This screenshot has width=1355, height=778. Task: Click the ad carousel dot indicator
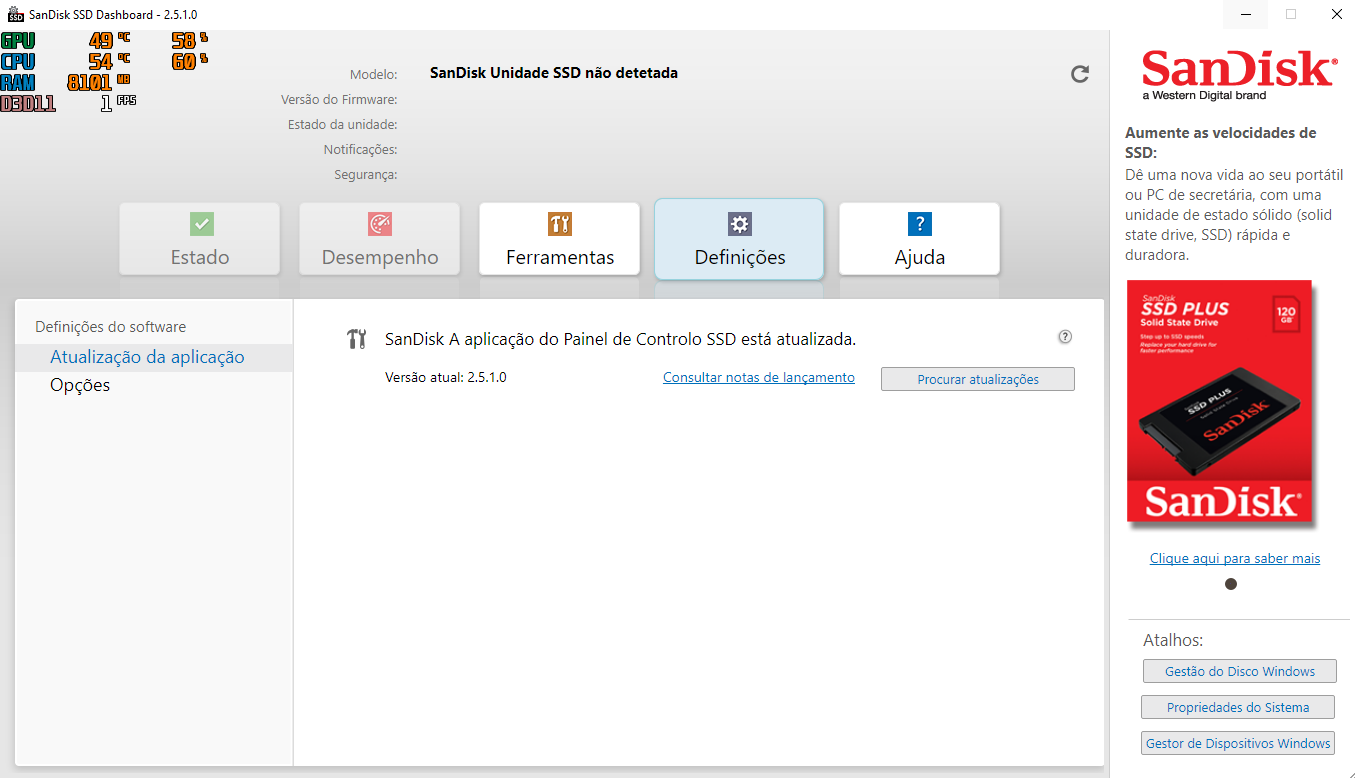[x=1231, y=584]
